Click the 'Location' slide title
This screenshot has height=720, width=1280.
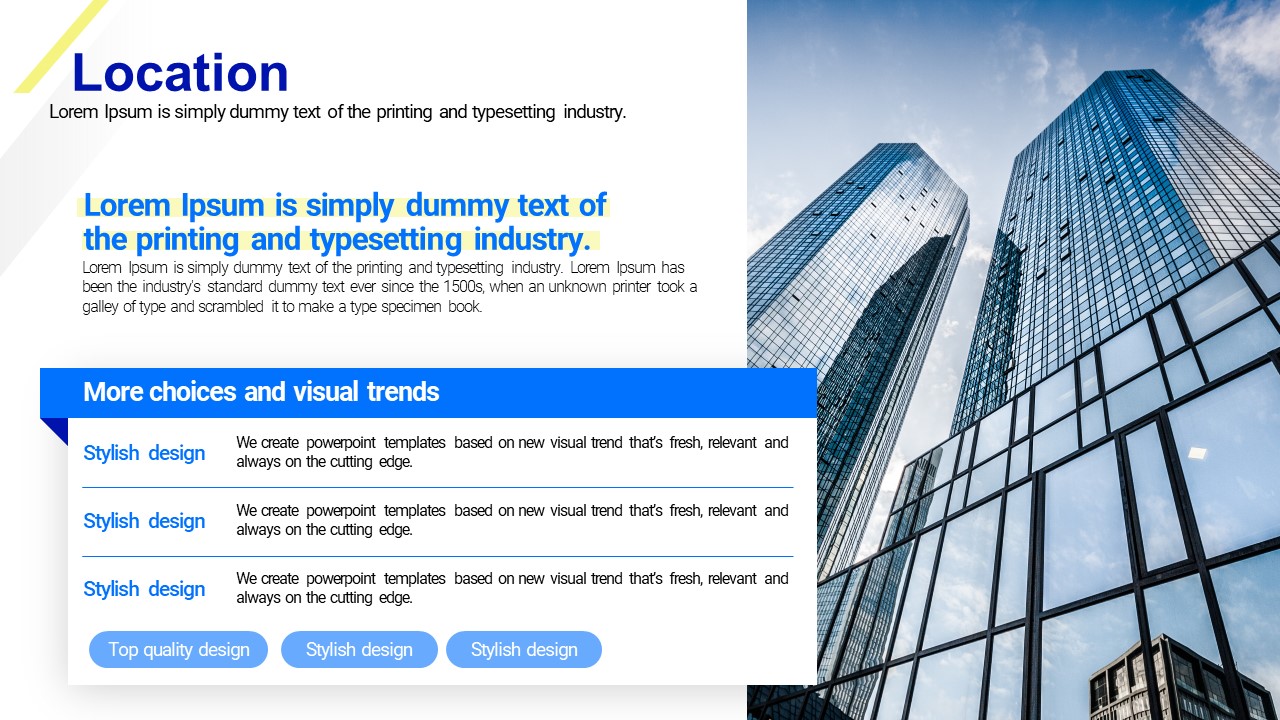pos(180,73)
